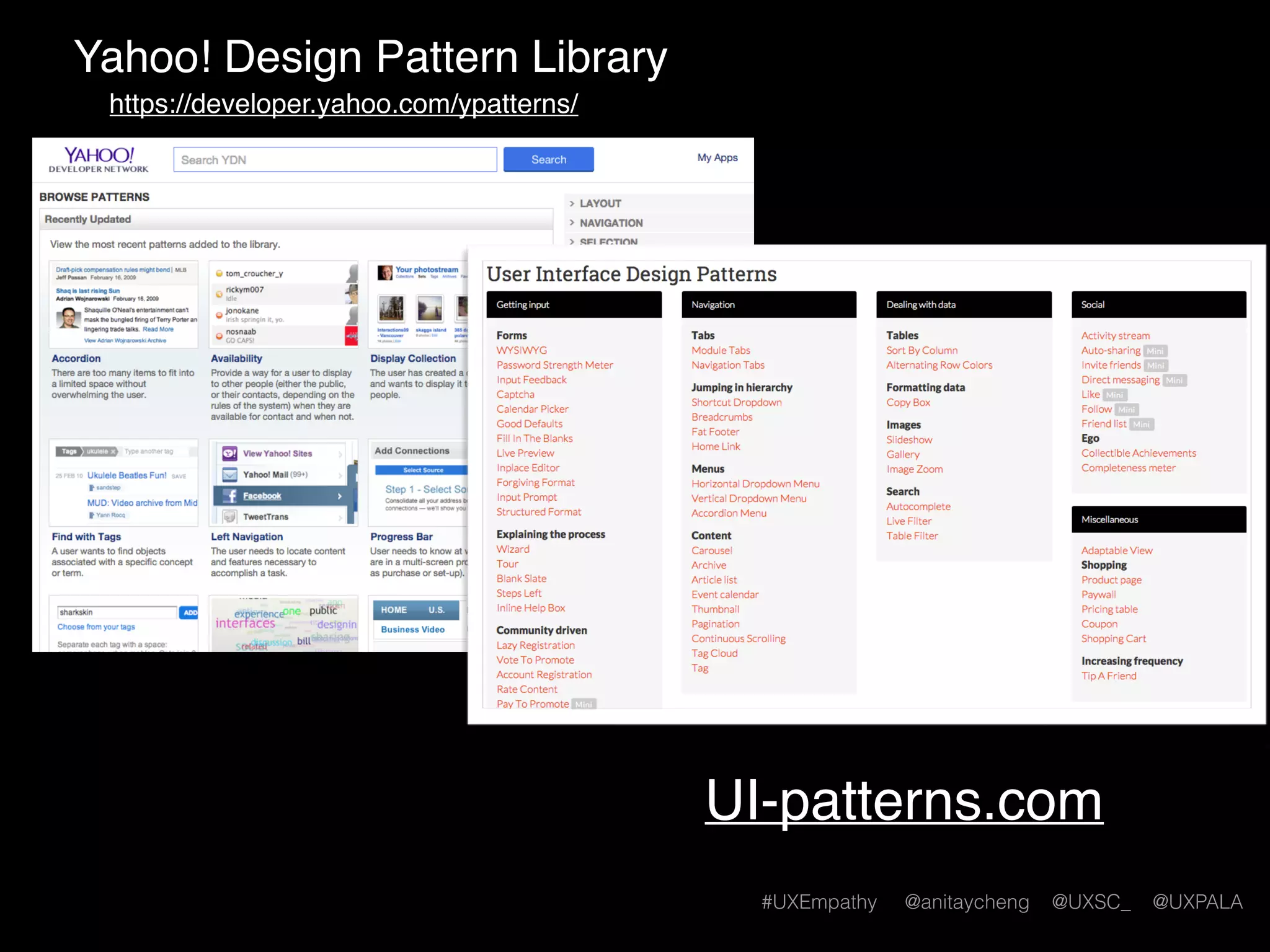1270x952 pixels.
Task: Click the View Yahoo! Sites icon
Action: pyautogui.click(x=230, y=454)
